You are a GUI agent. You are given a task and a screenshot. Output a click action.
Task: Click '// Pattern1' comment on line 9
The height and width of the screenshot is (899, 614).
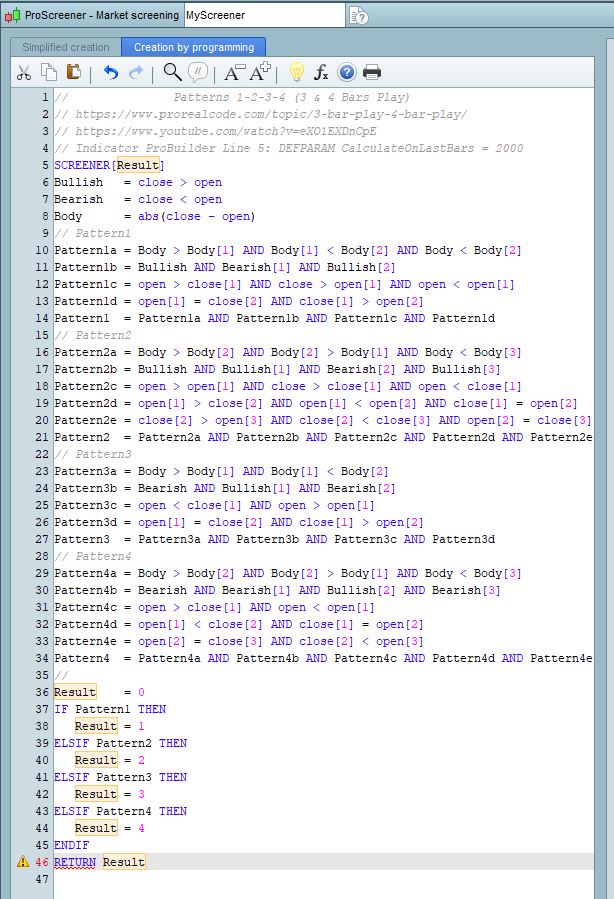point(92,233)
